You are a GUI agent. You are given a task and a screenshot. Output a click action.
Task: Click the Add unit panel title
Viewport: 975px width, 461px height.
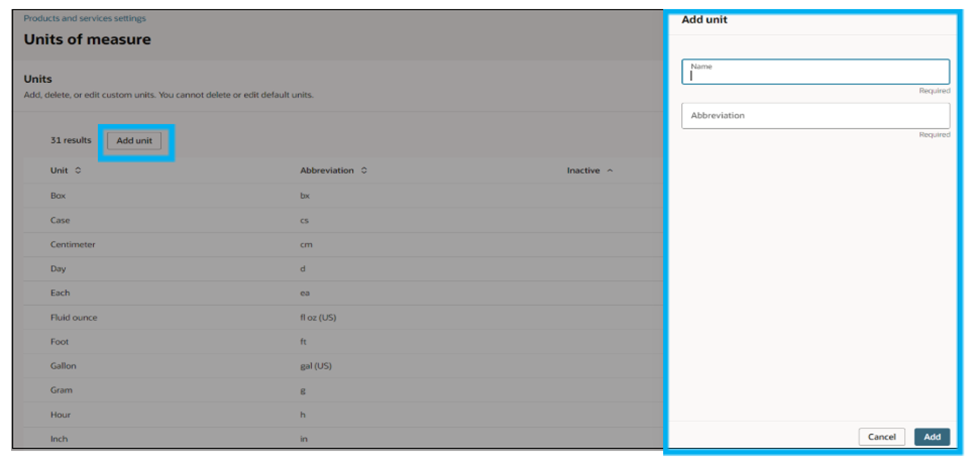click(705, 20)
